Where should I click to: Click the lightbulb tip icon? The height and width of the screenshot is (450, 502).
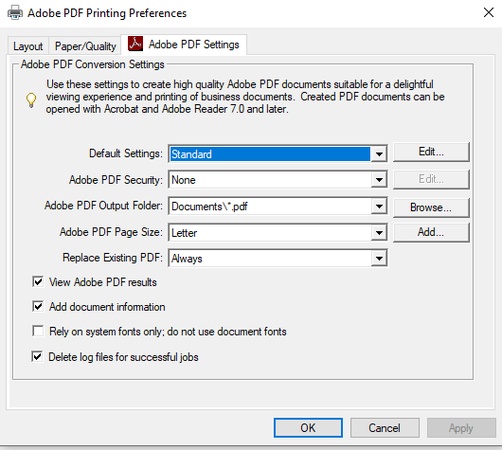click(x=31, y=100)
